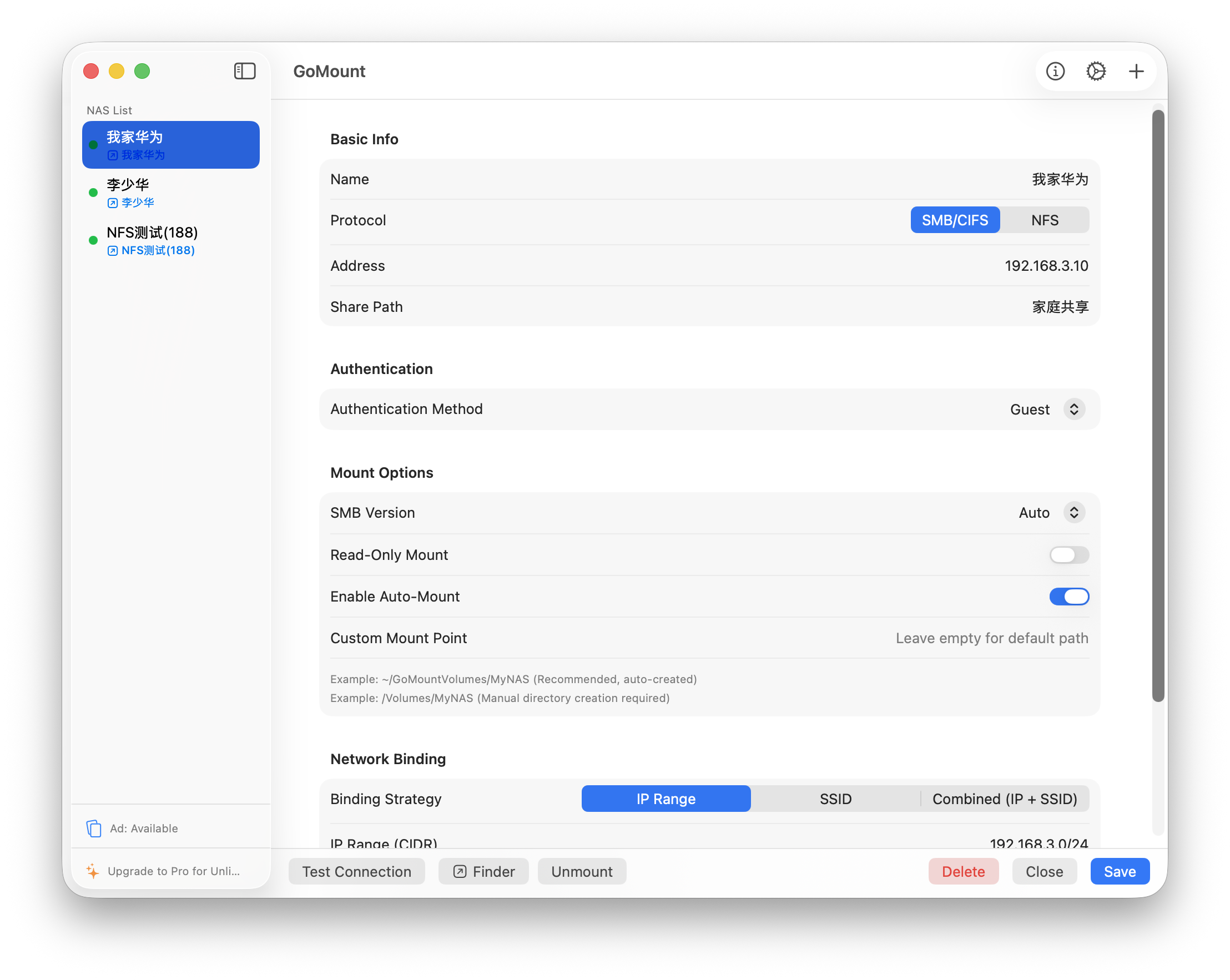Open share in Finder button
Viewport: 1230px width, 980px height.
click(x=483, y=872)
